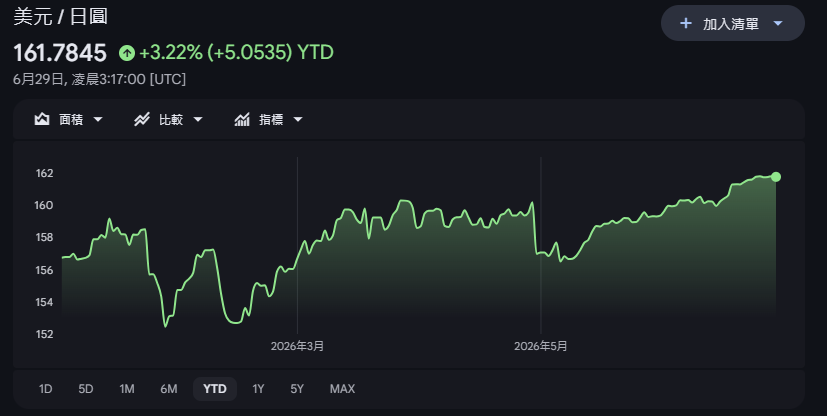The height and width of the screenshot is (416, 827).
Task: Select the 1Y time range
Action: point(258,389)
